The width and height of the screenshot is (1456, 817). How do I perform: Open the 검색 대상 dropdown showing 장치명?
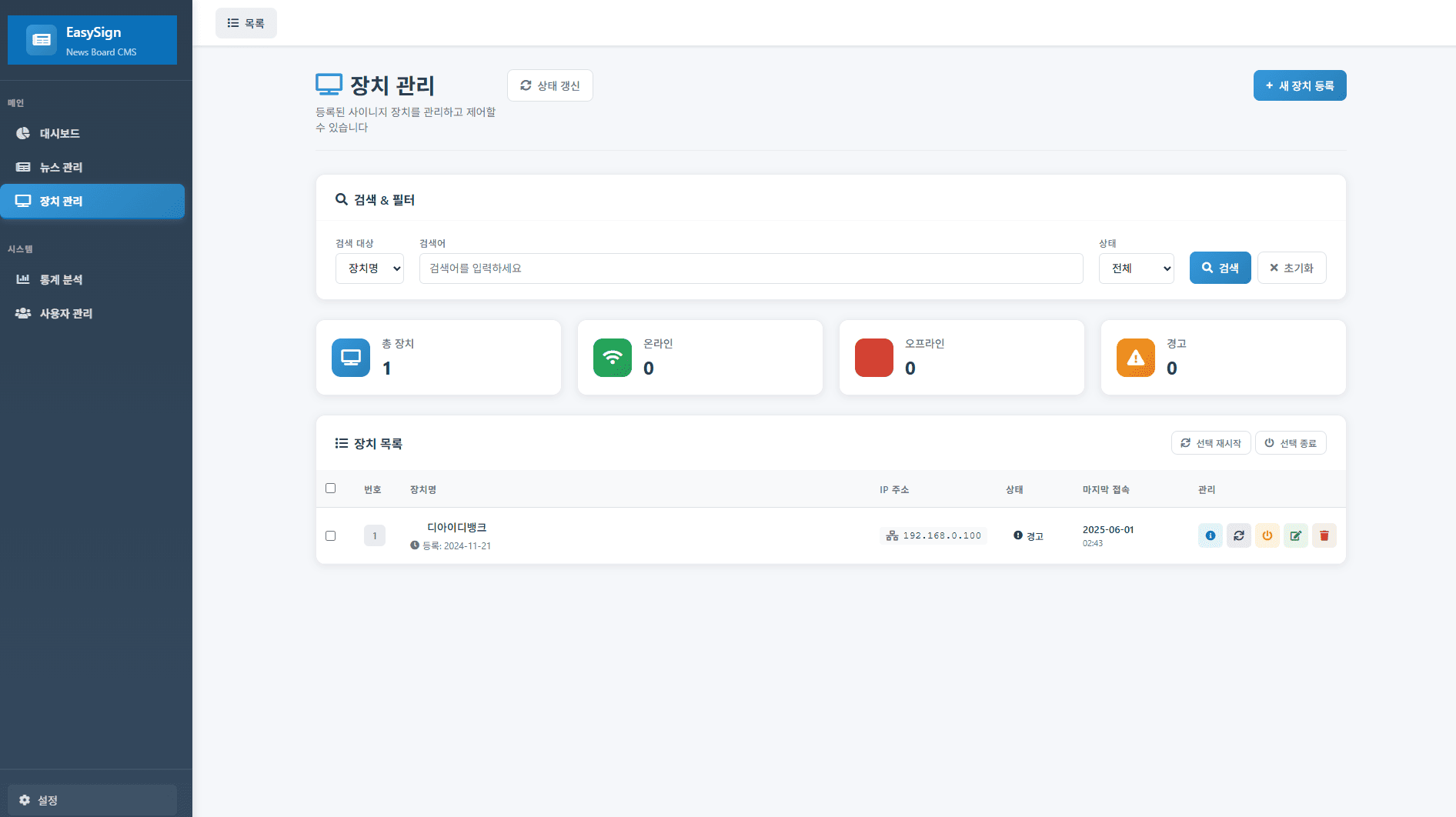click(x=369, y=268)
